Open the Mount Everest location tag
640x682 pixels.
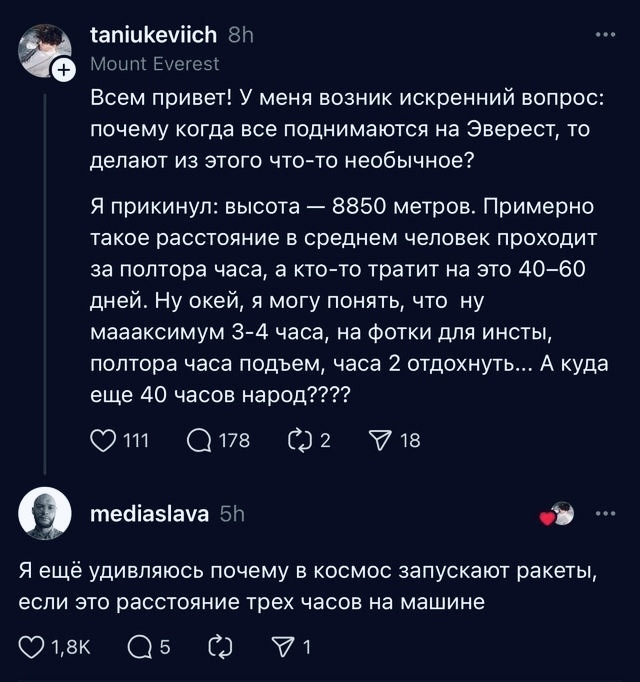pos(155,64)
